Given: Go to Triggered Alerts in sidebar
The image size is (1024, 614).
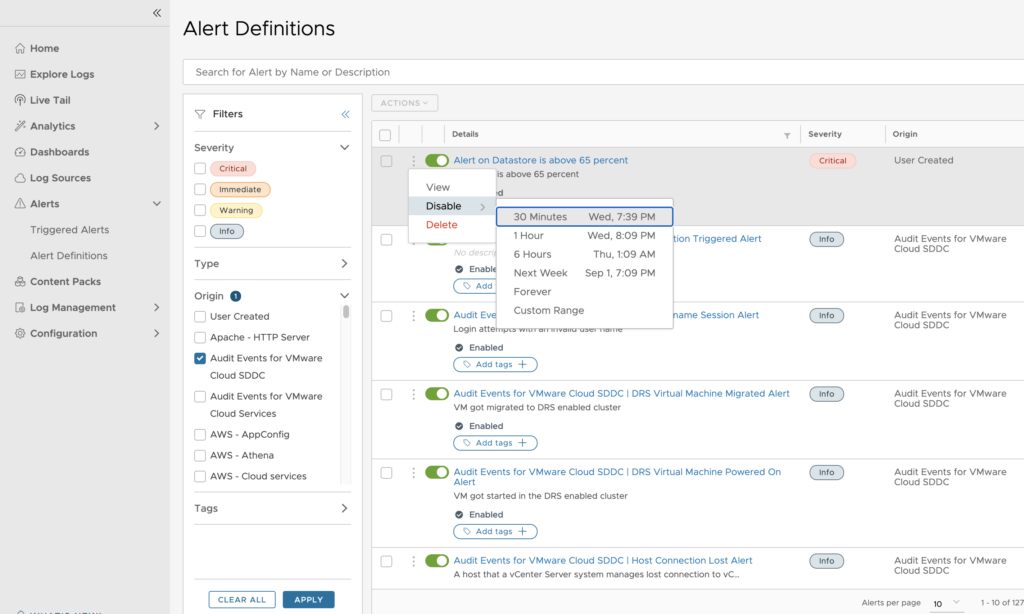Looking at the screenshot, I should coord(70,230).
